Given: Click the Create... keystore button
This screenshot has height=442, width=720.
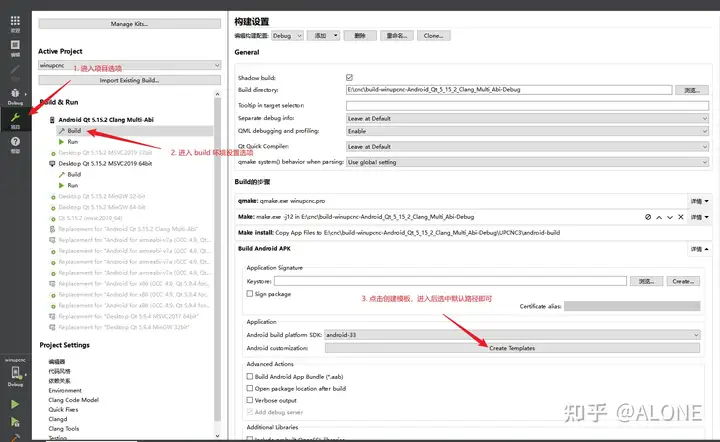Looking at the screenshot, I should click(683, 281).
